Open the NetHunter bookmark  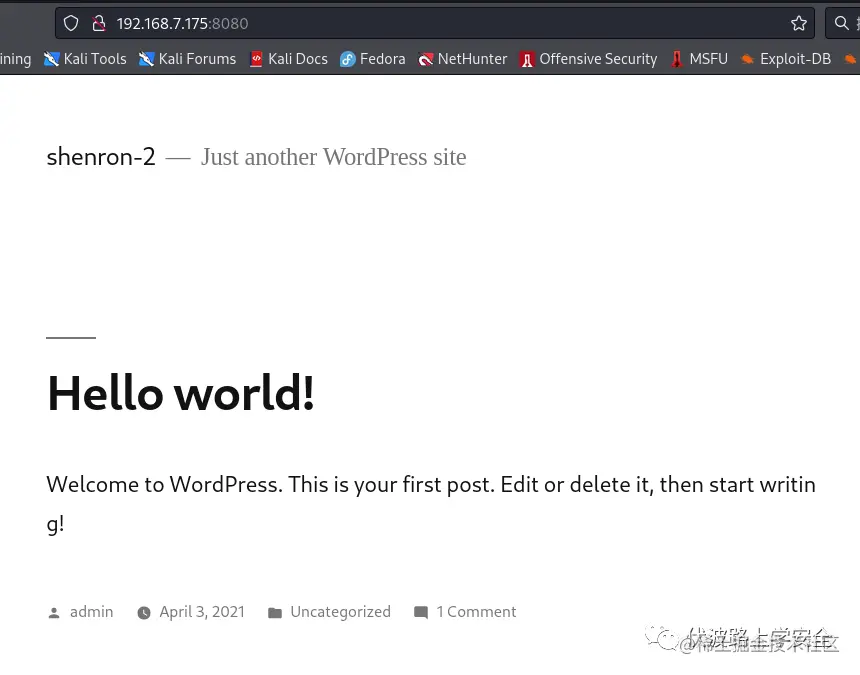tap(462, 59)
